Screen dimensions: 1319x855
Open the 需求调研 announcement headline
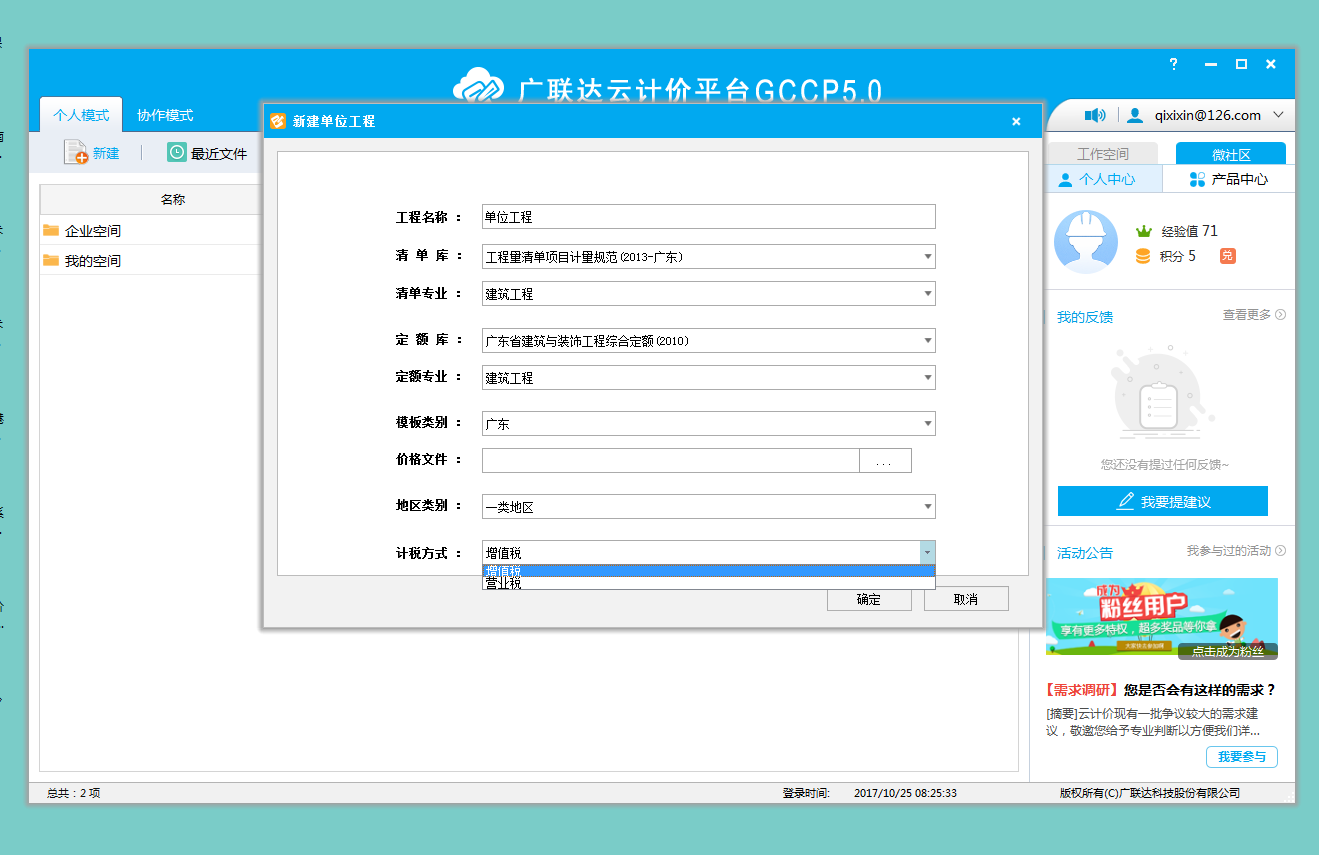click(x=1160, y=690)
